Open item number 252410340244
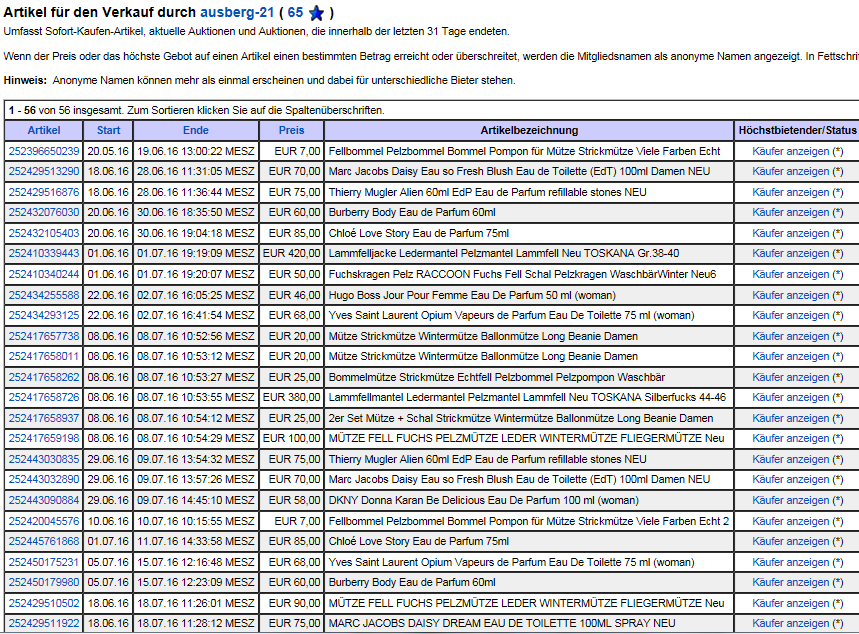 44,275
